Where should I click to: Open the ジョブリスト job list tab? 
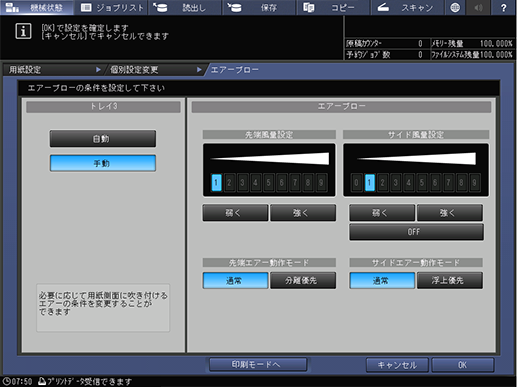(111, 7)
